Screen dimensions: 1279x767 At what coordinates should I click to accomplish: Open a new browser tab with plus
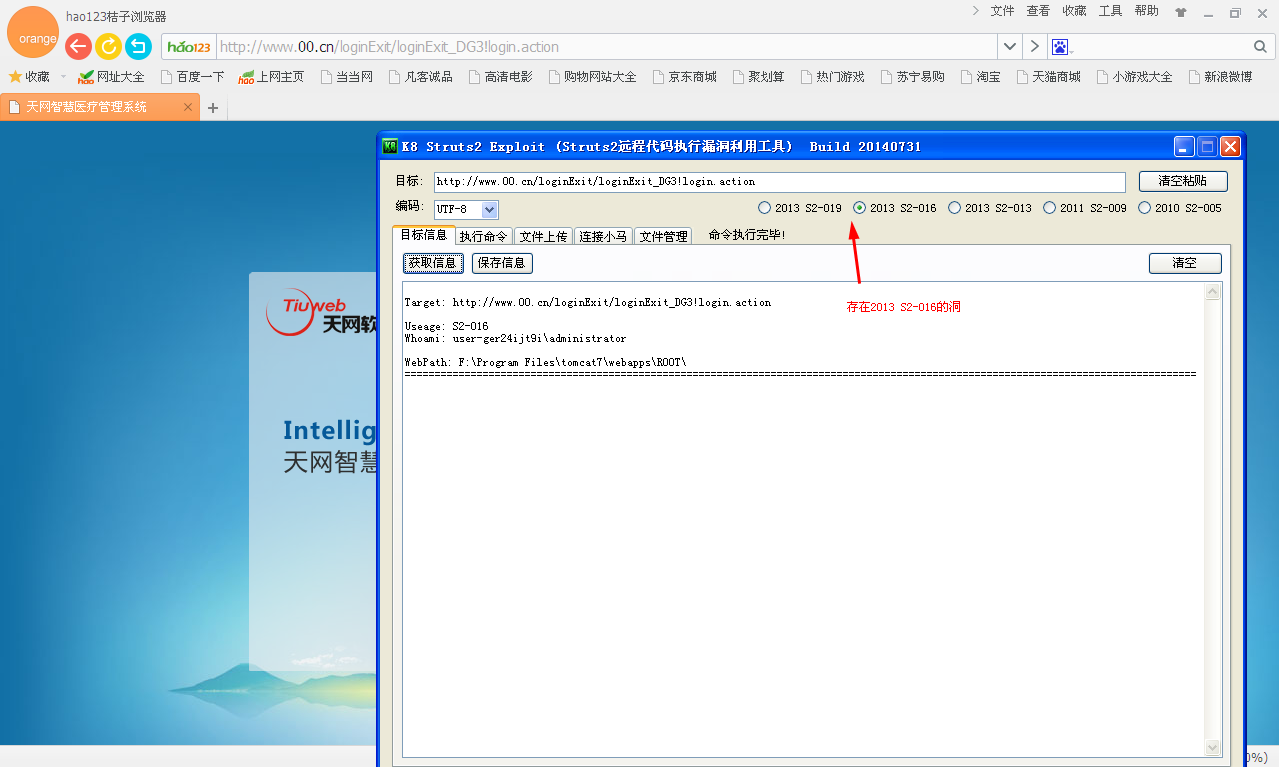(x=213, y=108)
